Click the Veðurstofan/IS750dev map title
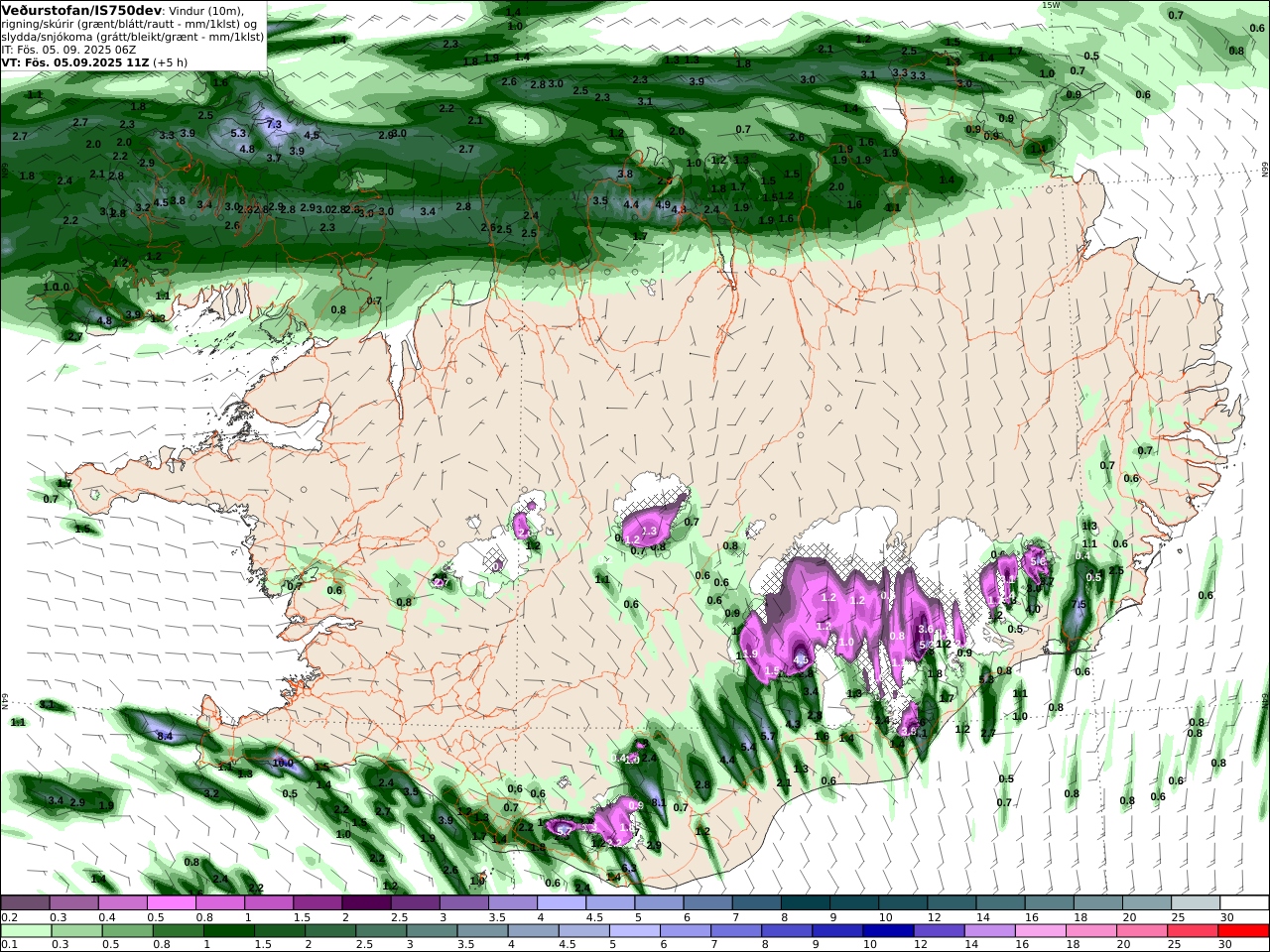The image size is (1270, 952). click(x=82, y=9)
